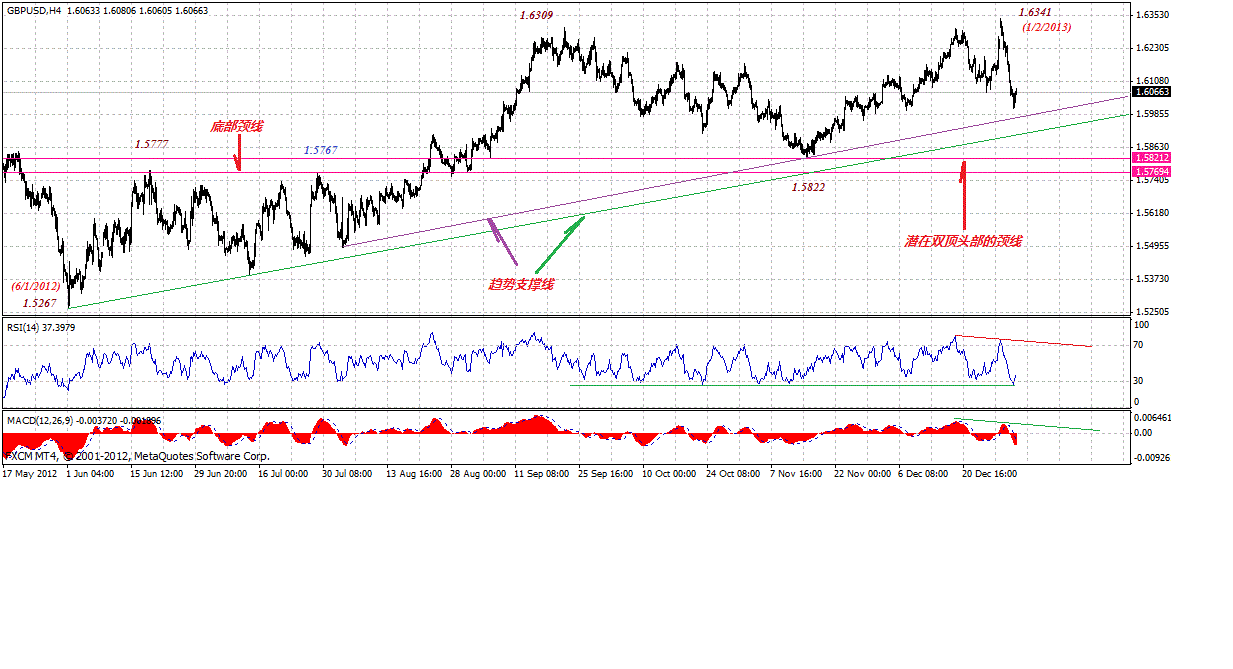
Task: Click the current price tag 1.60663
Action: [1152, 91]
